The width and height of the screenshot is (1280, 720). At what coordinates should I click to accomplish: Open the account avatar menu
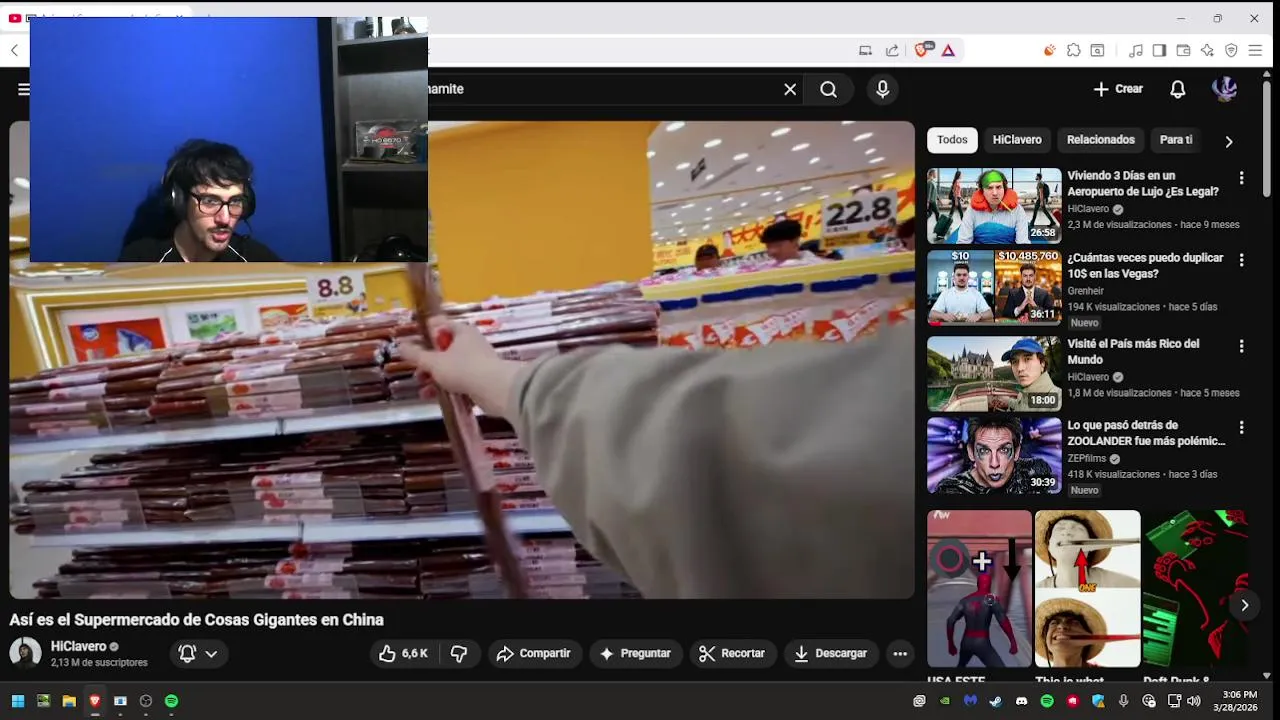pos(1225,89)
